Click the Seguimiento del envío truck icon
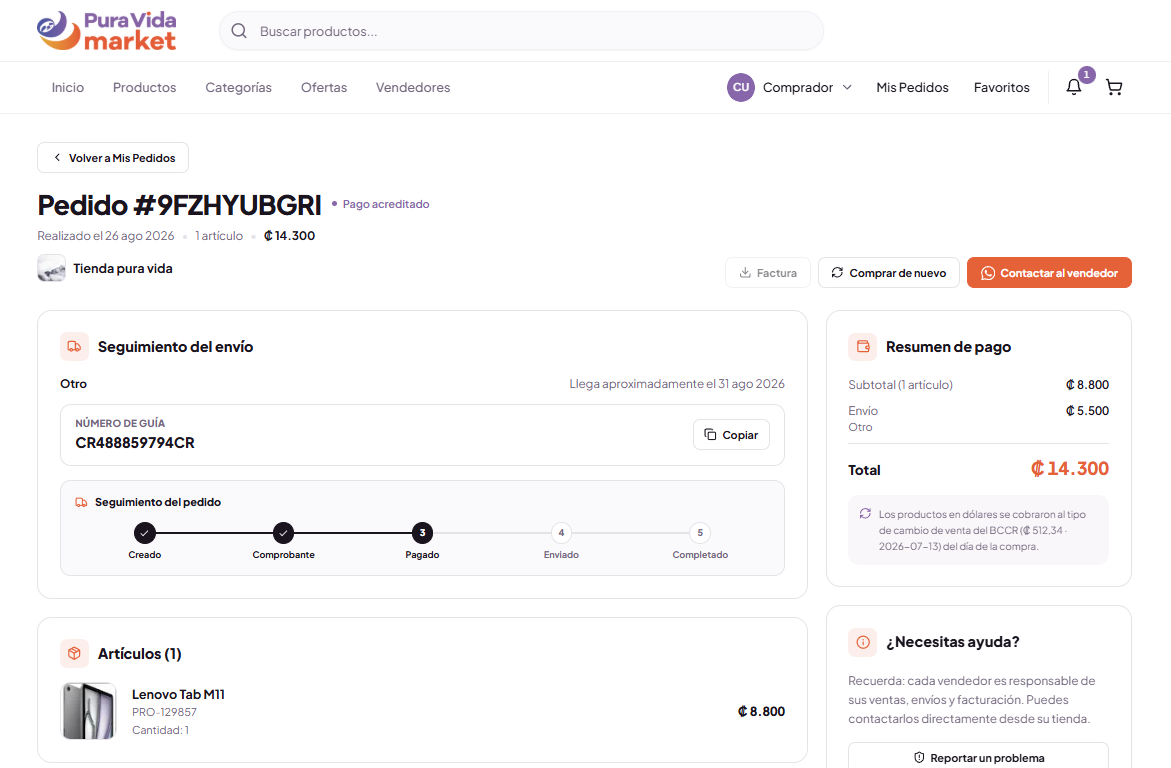This screenshot has width=1171, height=768. click(74, 347)
